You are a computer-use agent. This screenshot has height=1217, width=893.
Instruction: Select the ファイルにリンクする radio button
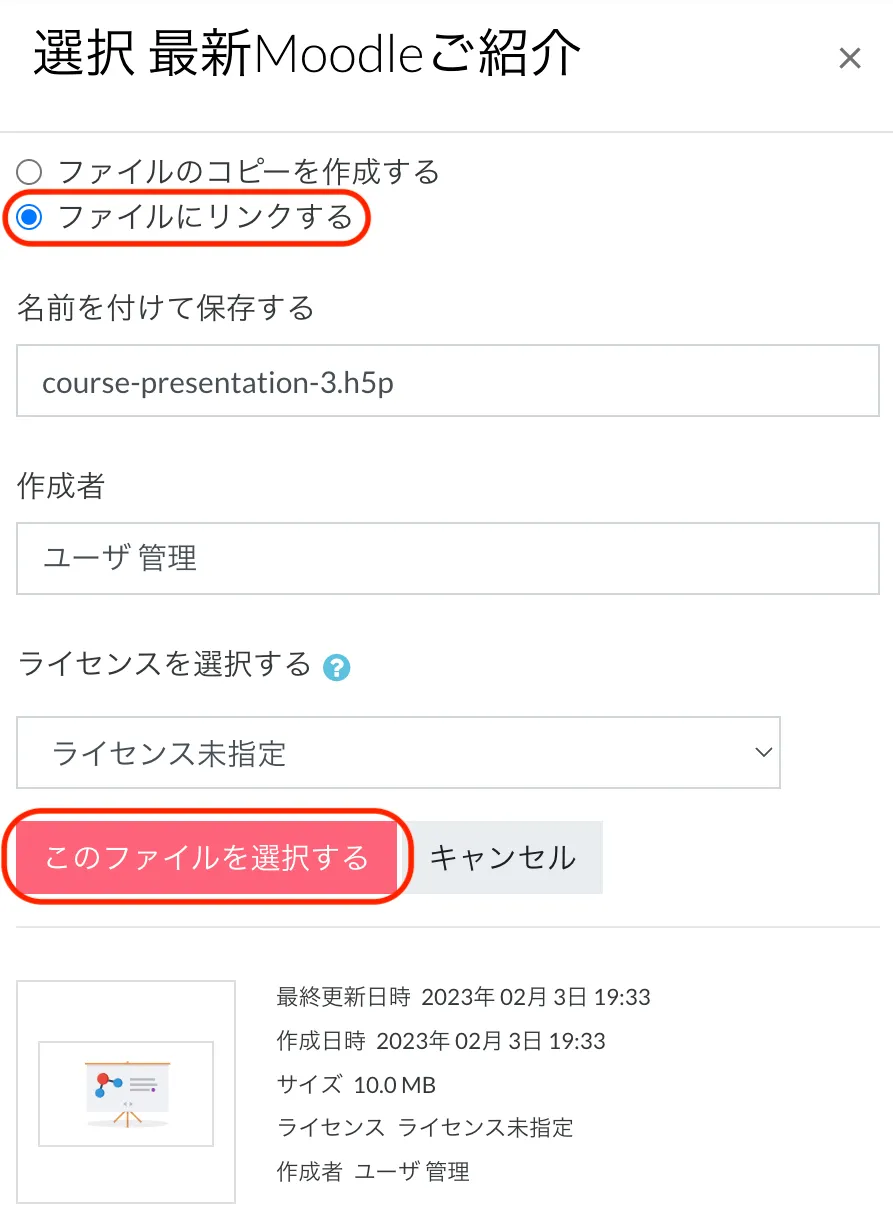click(x=30, y=217)
